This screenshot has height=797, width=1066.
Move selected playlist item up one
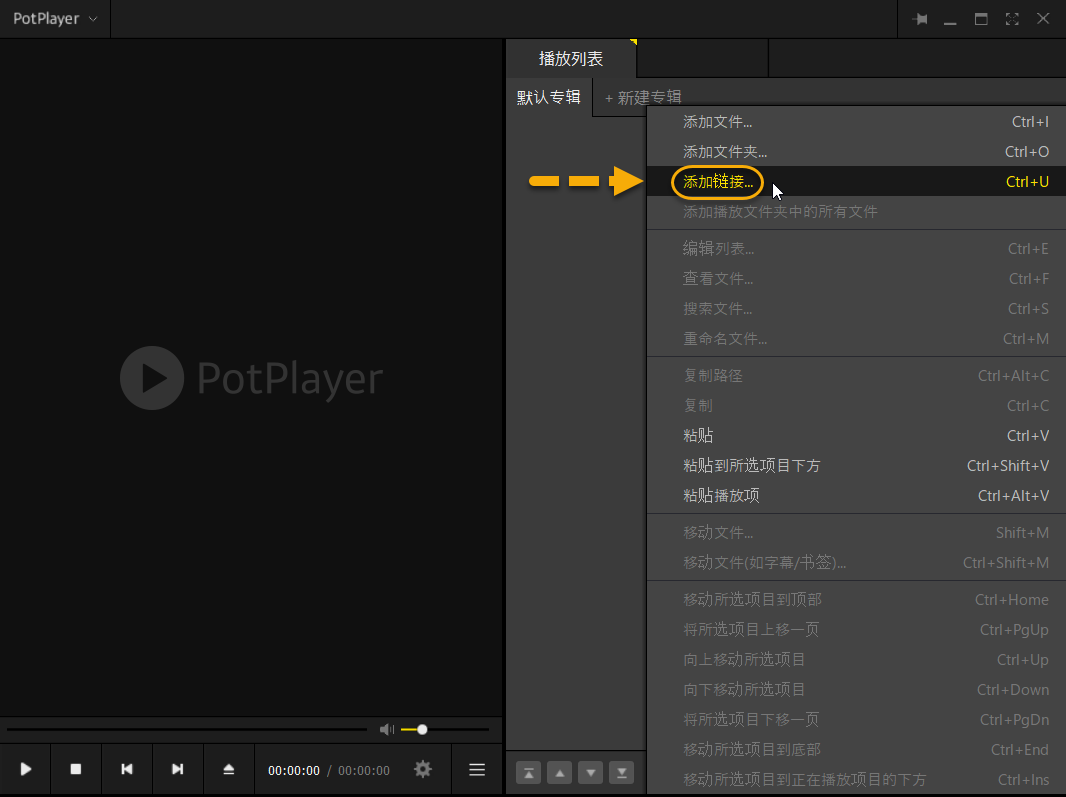click(x=560, y=773)
